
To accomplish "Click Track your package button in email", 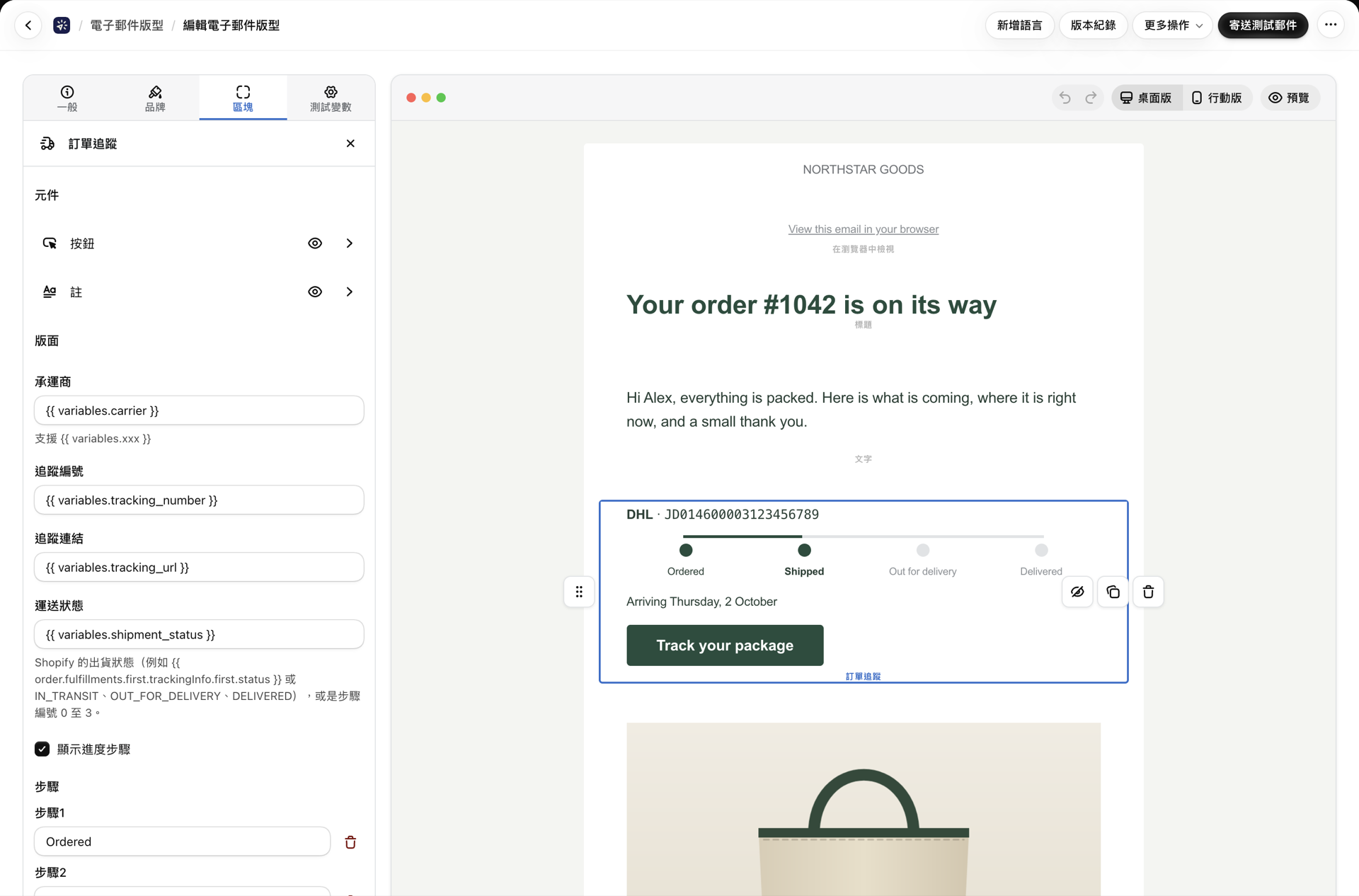I will tap(725, 645).
